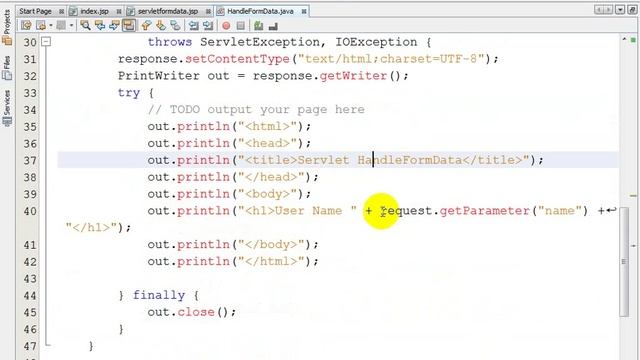Close the HandleFormData.java tab
The height and width of the screenshot is (360, 640).
pyautogui.click(x=304, y=11)
